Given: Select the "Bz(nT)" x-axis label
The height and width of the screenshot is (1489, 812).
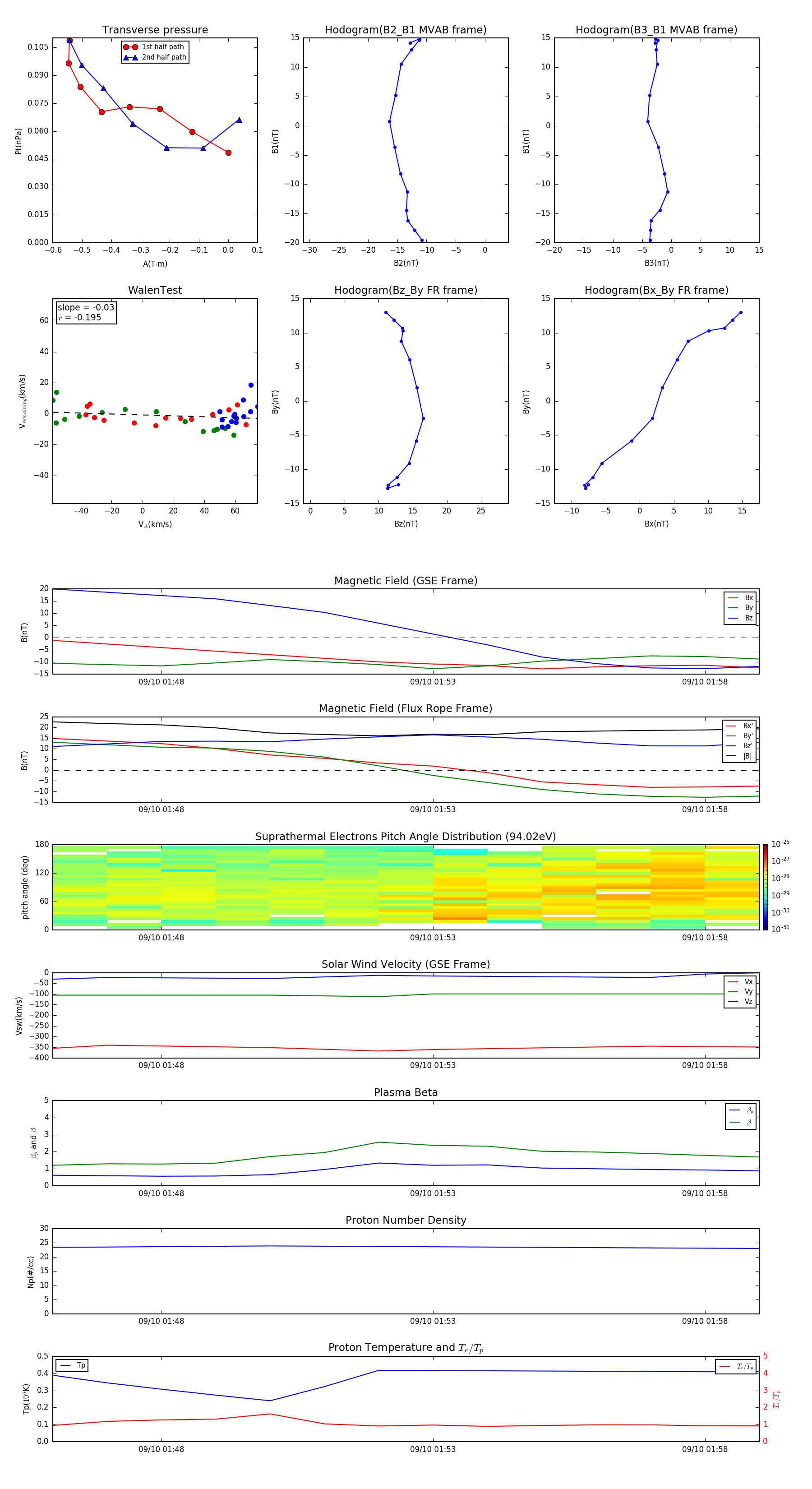Looking at the screenshot, I should tap(406, 524).
